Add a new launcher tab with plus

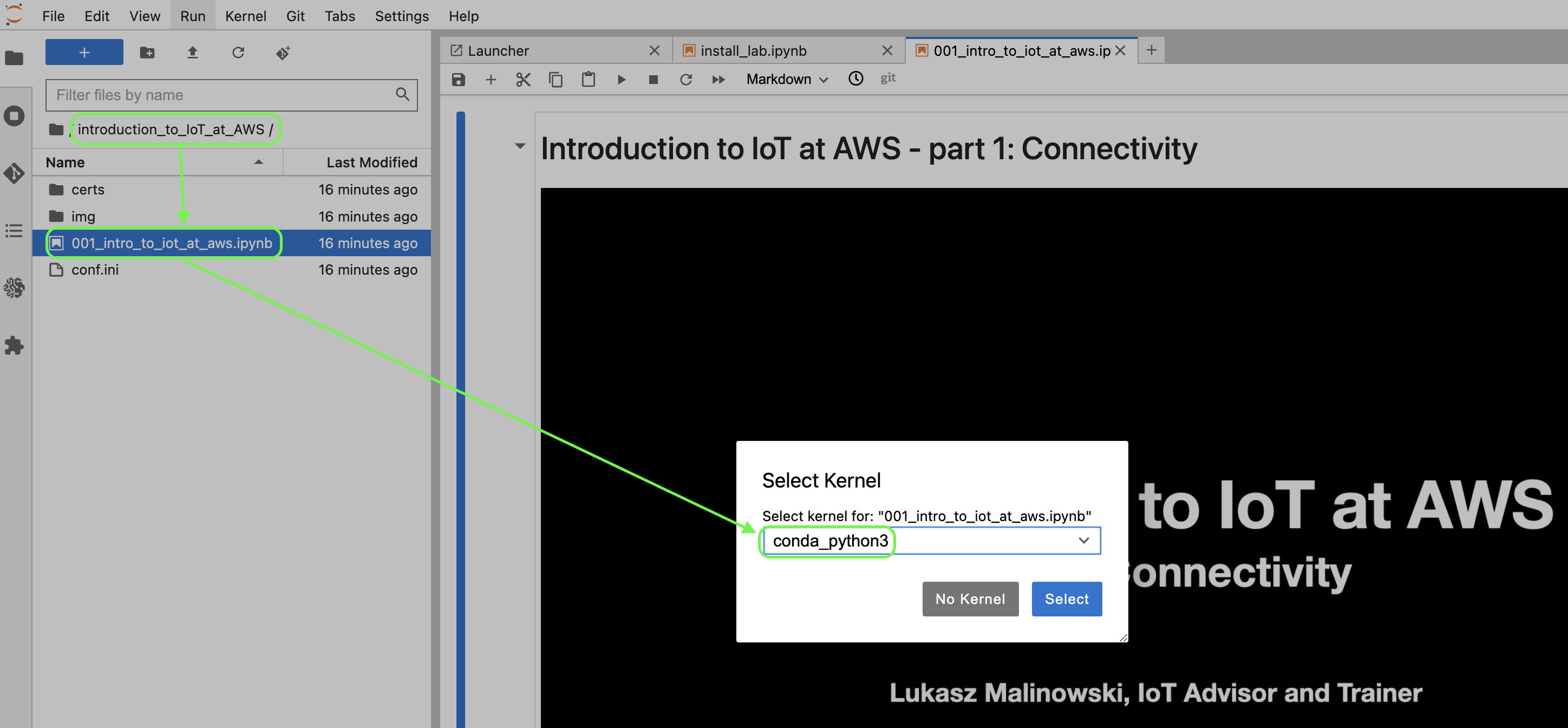tap(1151, 50)
